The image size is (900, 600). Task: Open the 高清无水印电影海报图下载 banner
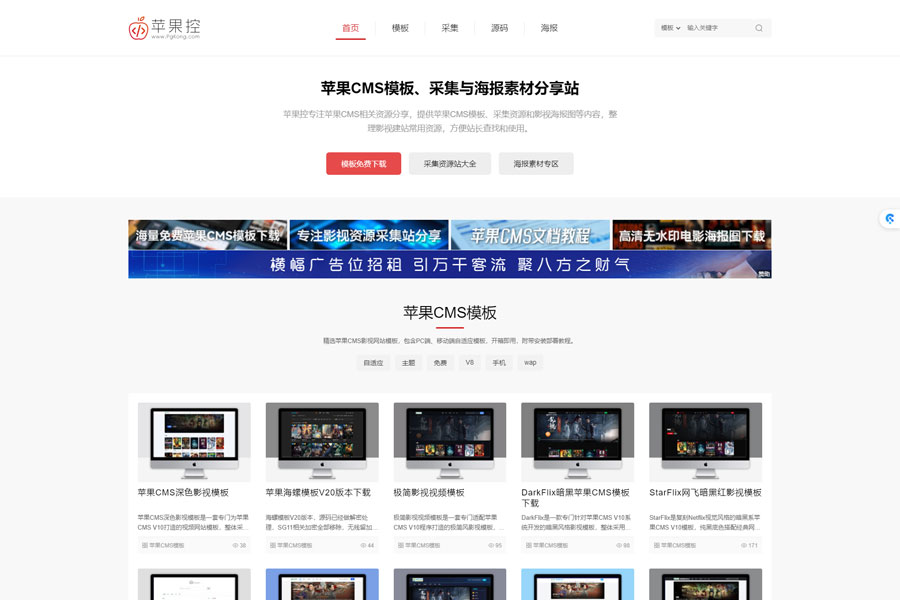click(x=692, y=235)
